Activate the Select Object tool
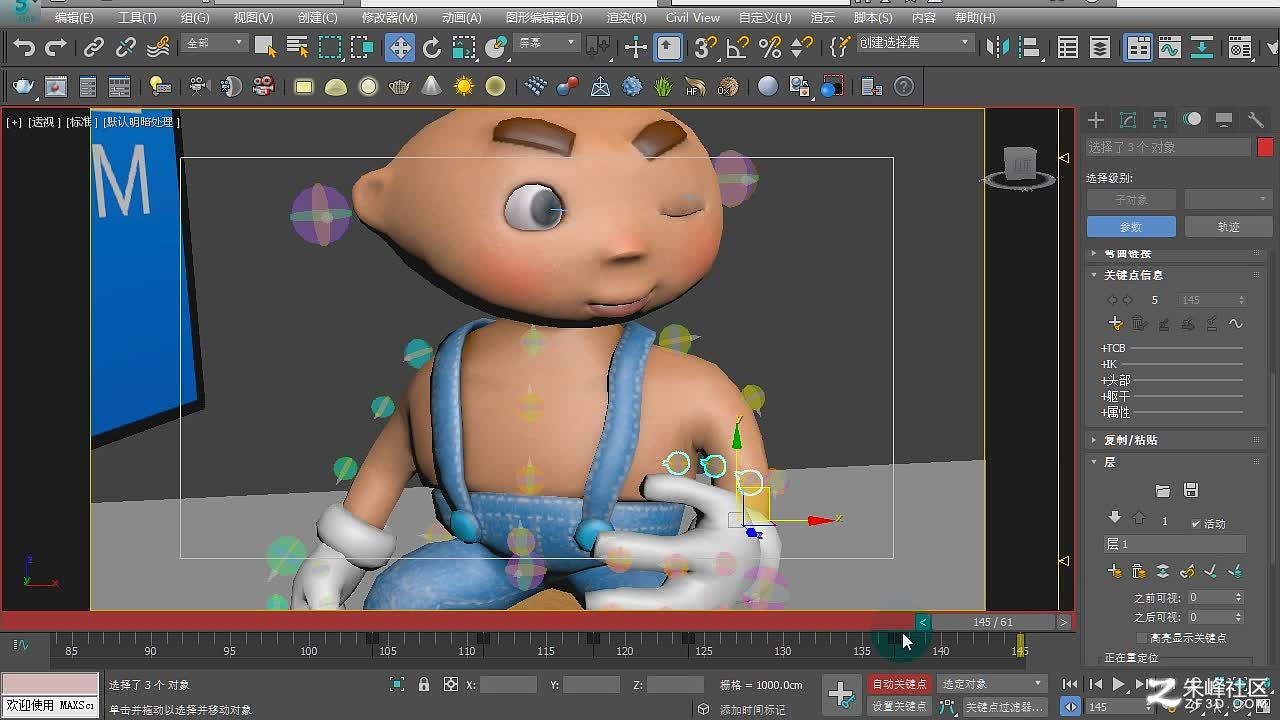Image resolution: width=1280 pixels, height=720 pixels. (265, 47)
